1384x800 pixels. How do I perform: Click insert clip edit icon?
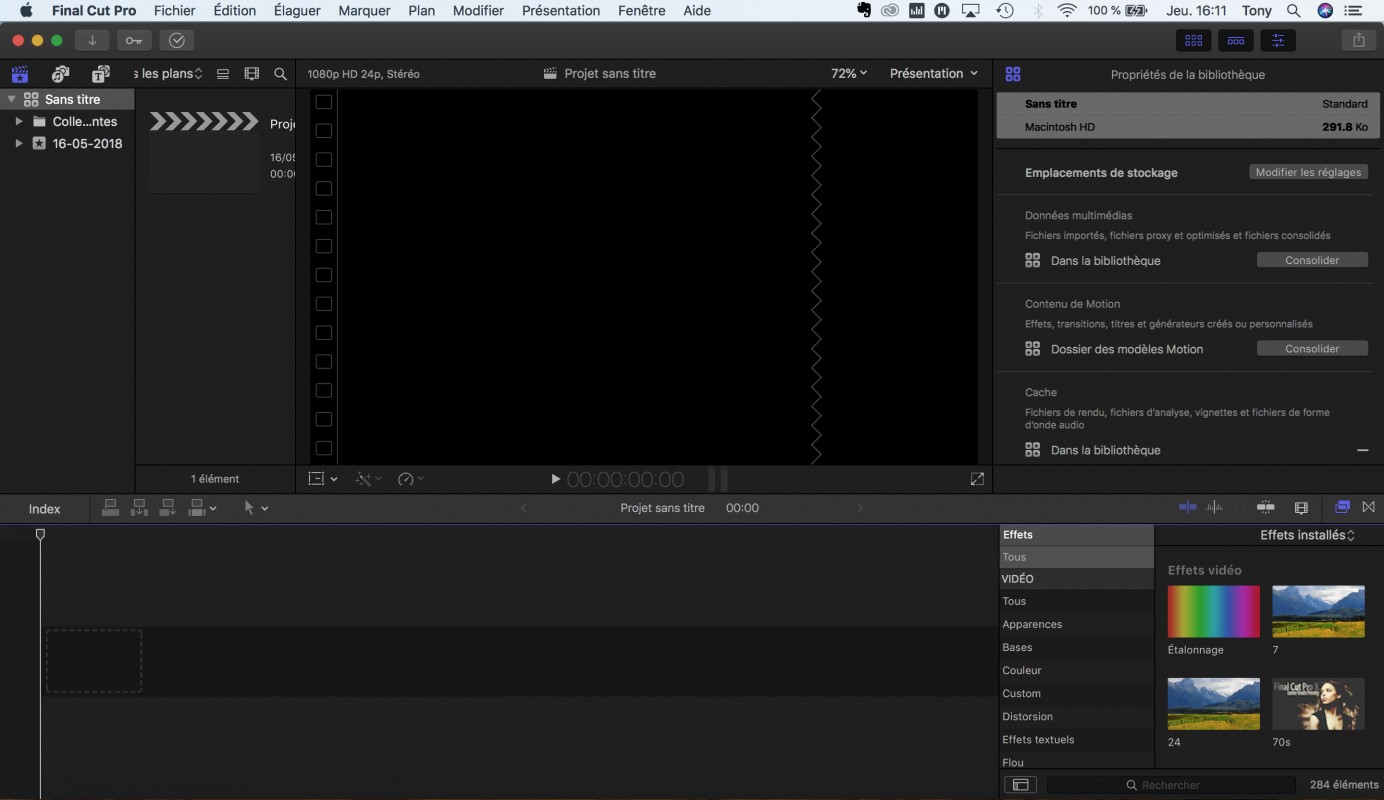tap(139, 508)
